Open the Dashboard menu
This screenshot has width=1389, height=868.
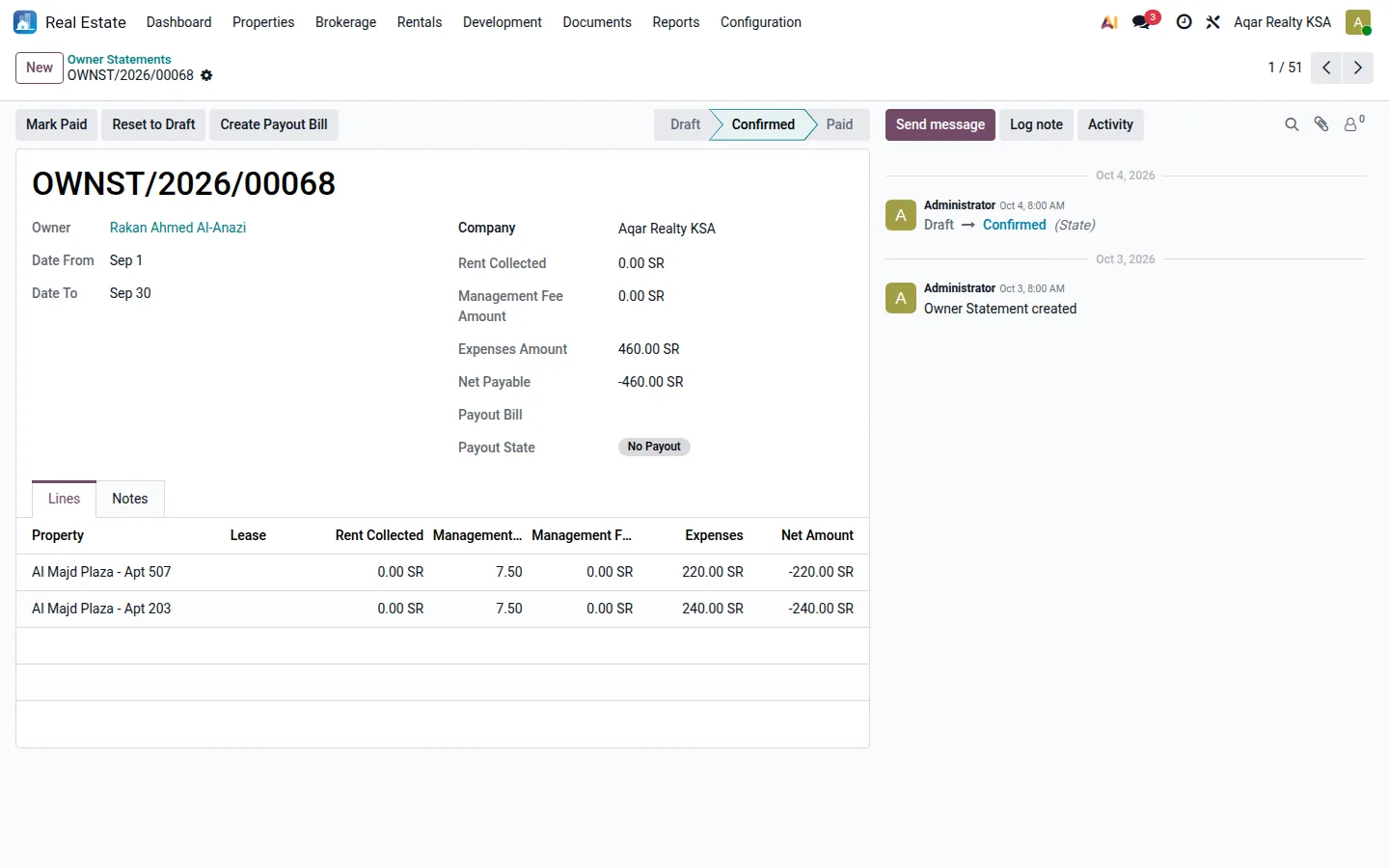point(178,22)
